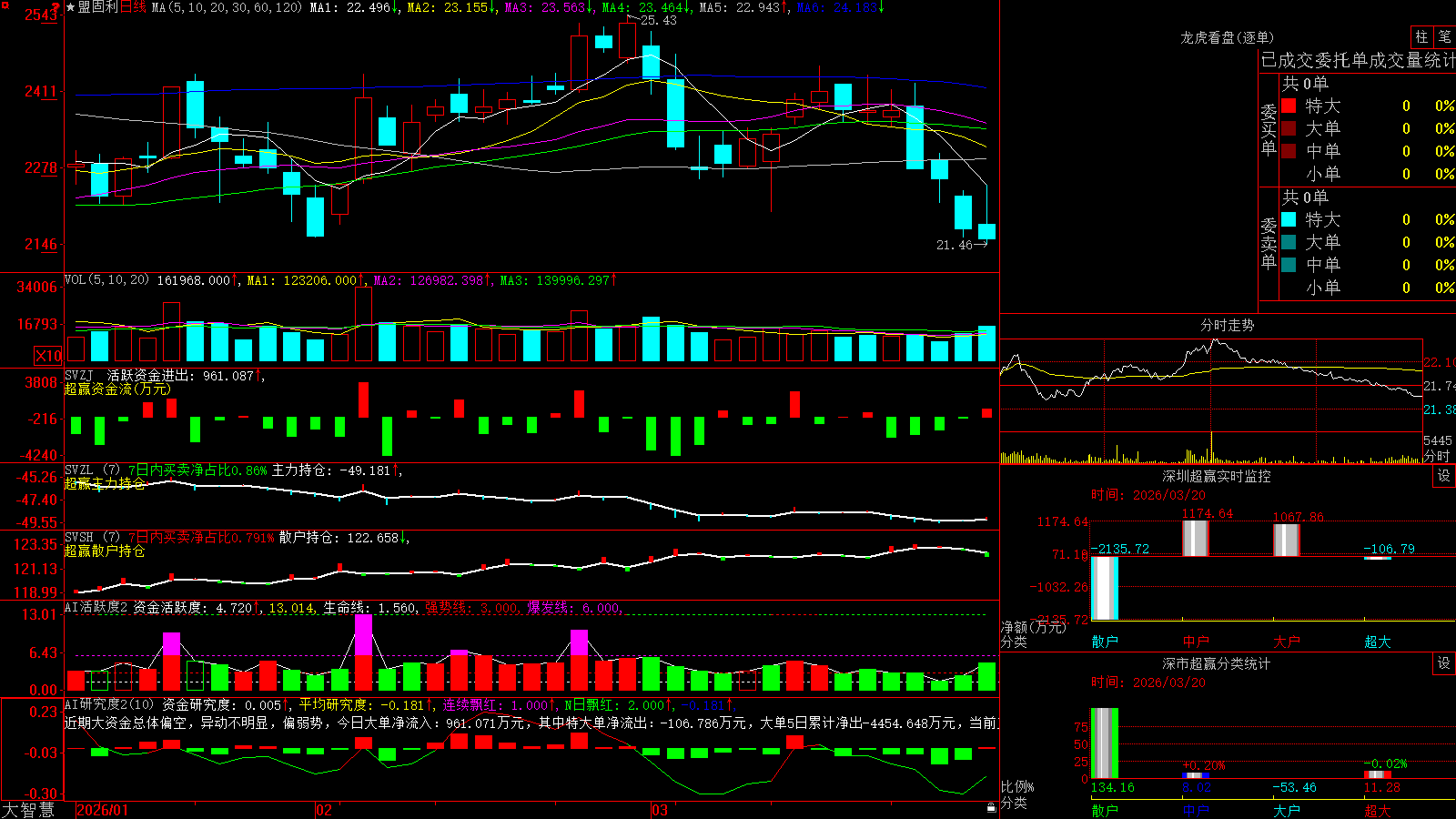Viewport: 1456px width, 819px height.
Task: Click the star icon before 盟固利
Action: tap(71, 7)
